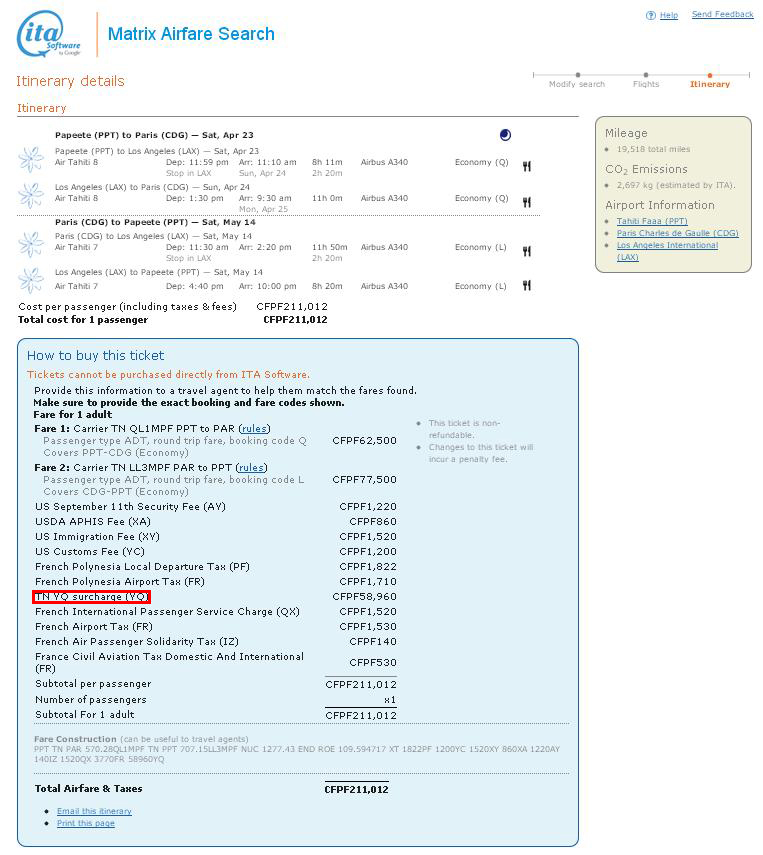
Task: Click the CFPF58,960 surcharge amount
Action: coord(364,597)
